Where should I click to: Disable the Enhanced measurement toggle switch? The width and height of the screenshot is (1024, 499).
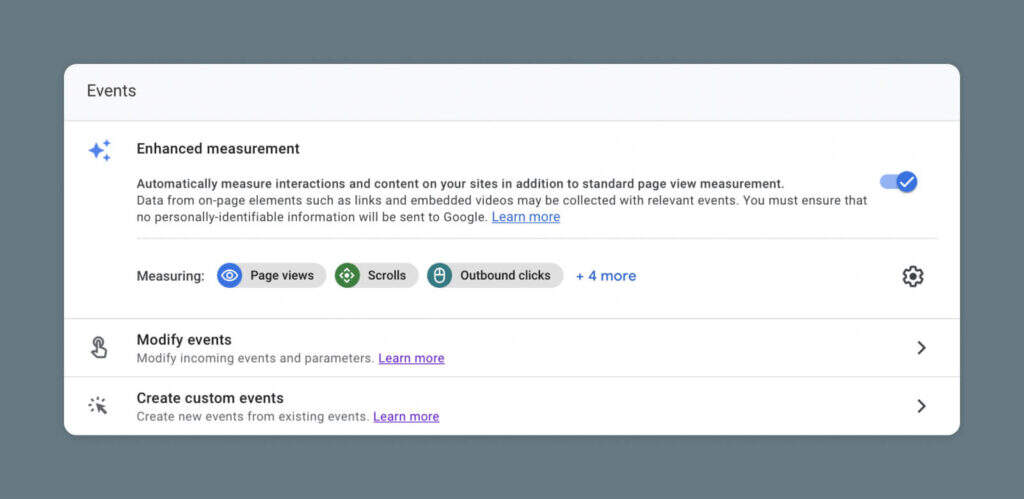[898, 182]
